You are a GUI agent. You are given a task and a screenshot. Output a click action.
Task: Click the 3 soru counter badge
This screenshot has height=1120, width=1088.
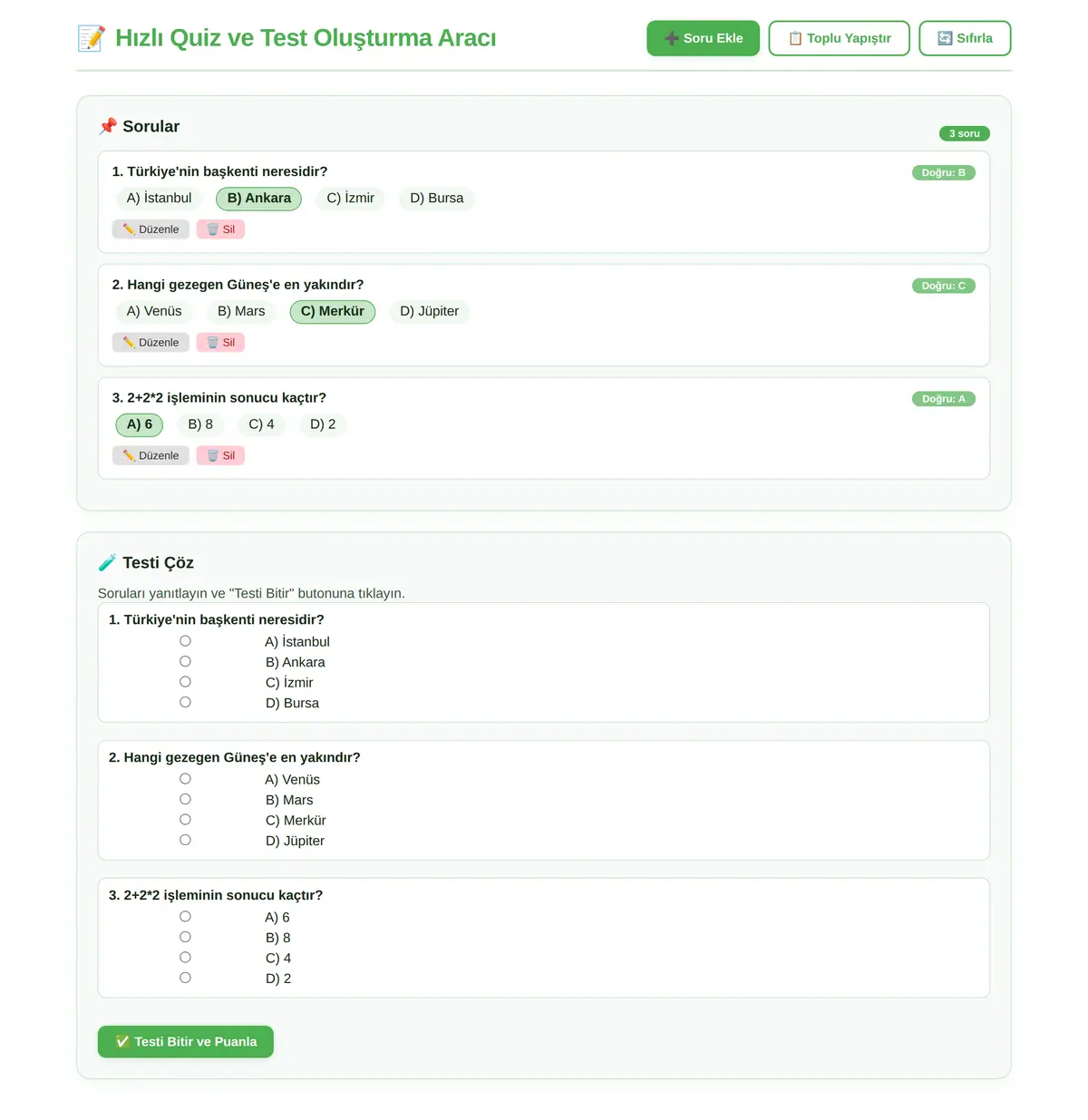click(x=964, y=133)
